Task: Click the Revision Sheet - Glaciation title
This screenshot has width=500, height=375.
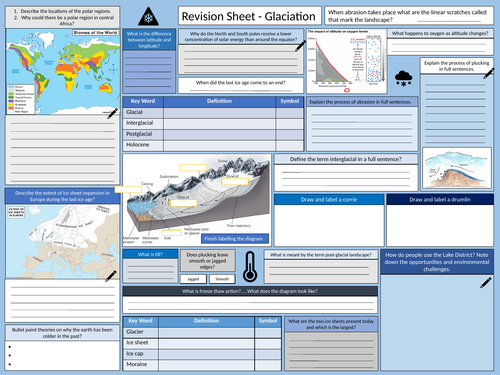Action: (x=250, y=16)
